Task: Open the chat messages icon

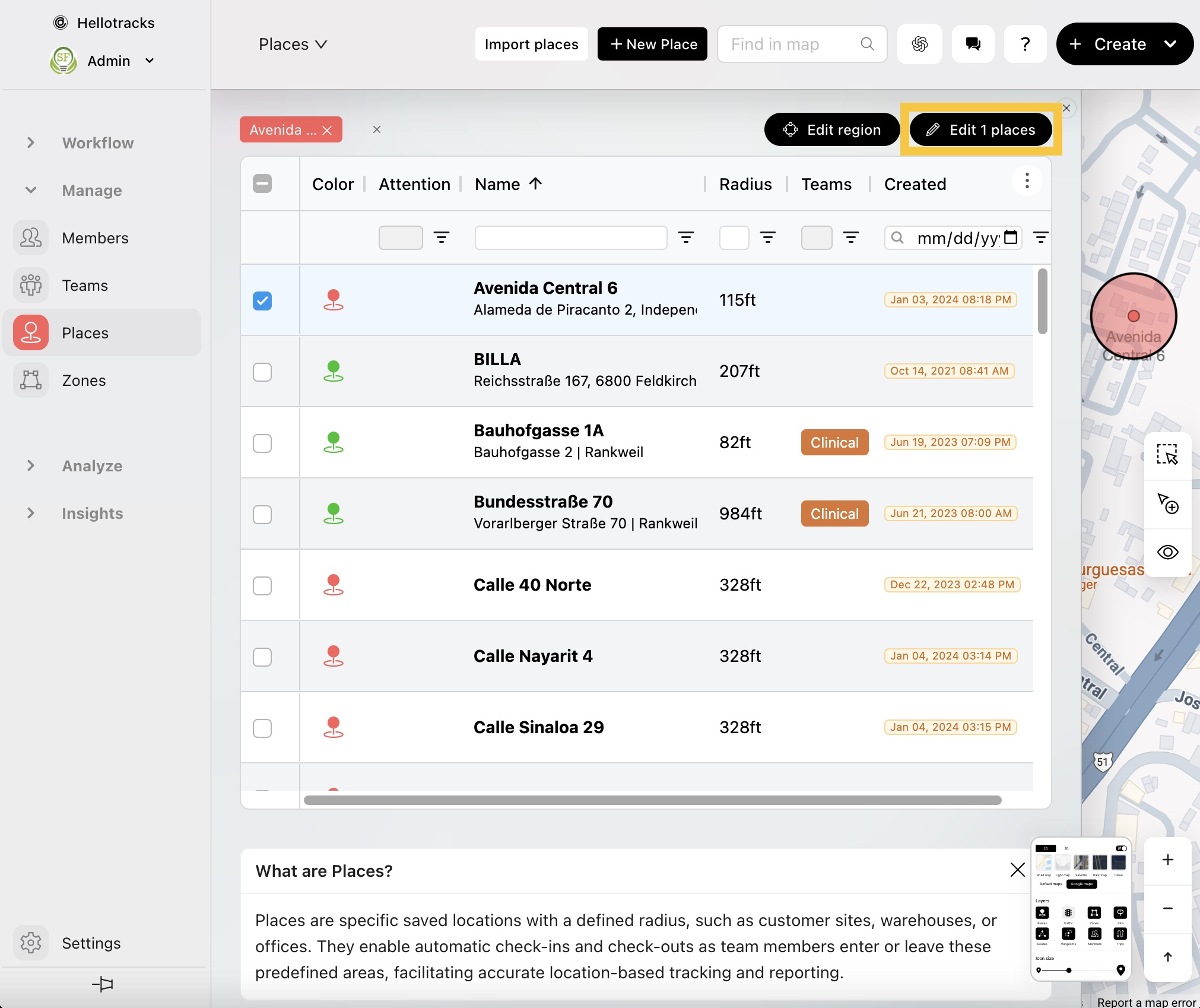Action: click(x=973, y=44)
